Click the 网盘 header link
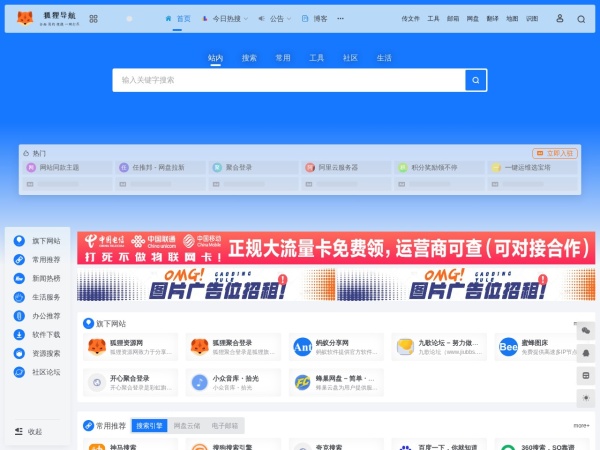This screenshot has width=600, height=450. click(x=473, y=18)
